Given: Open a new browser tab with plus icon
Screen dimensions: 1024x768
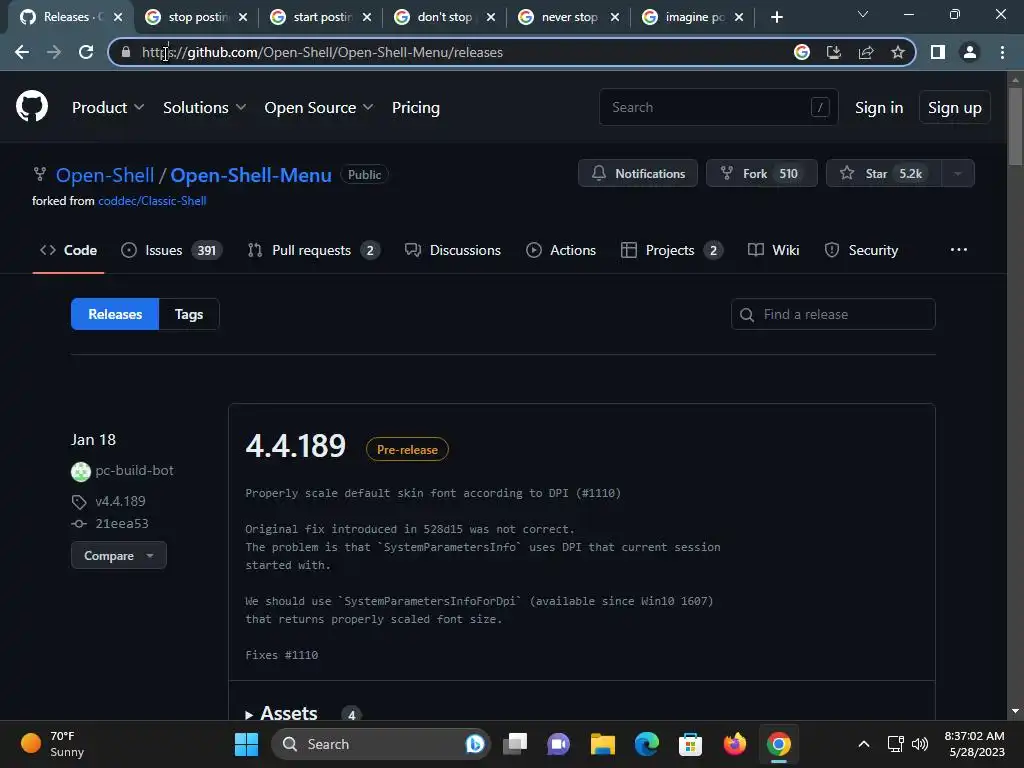Looking at the screenshot, I should [x=776, y=18].
